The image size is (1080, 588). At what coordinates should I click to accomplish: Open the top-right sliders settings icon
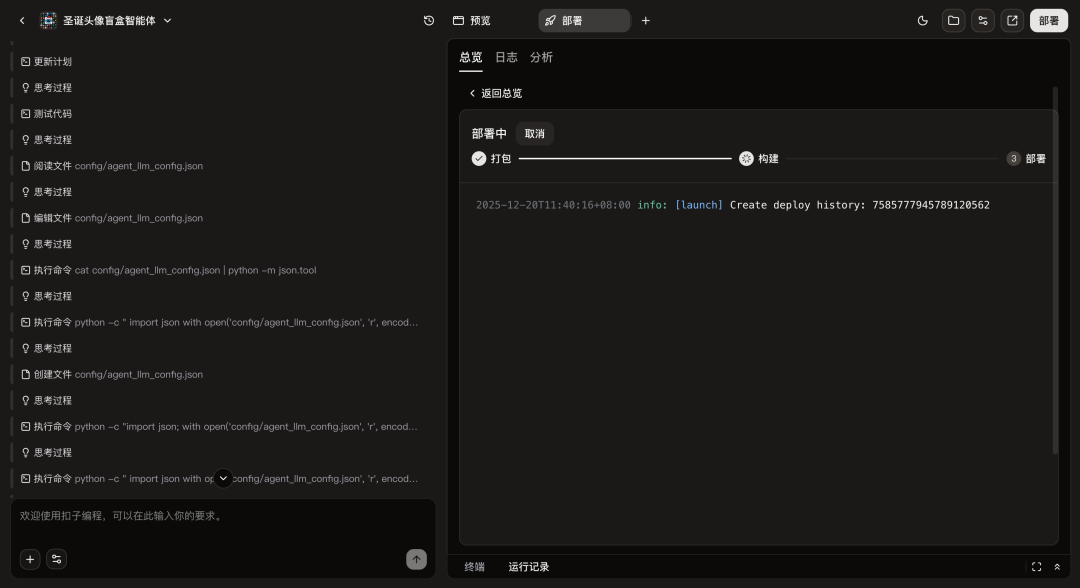(x=983, y=20)
